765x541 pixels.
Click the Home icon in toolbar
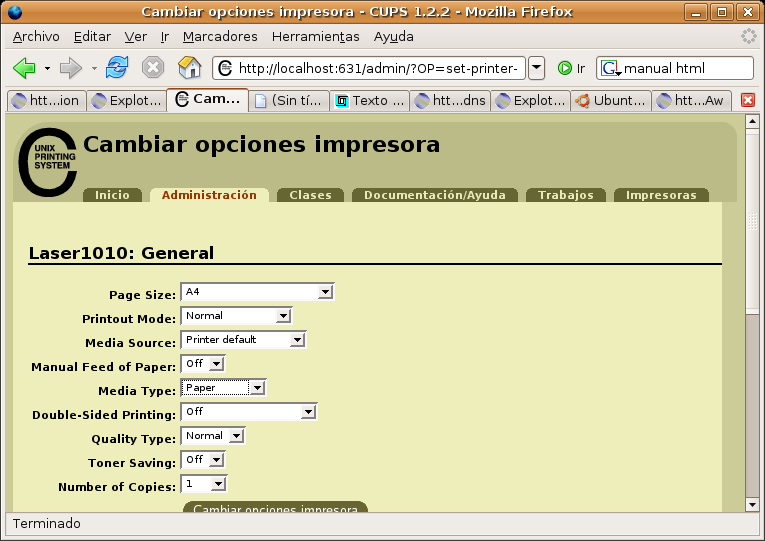(189, 68)
